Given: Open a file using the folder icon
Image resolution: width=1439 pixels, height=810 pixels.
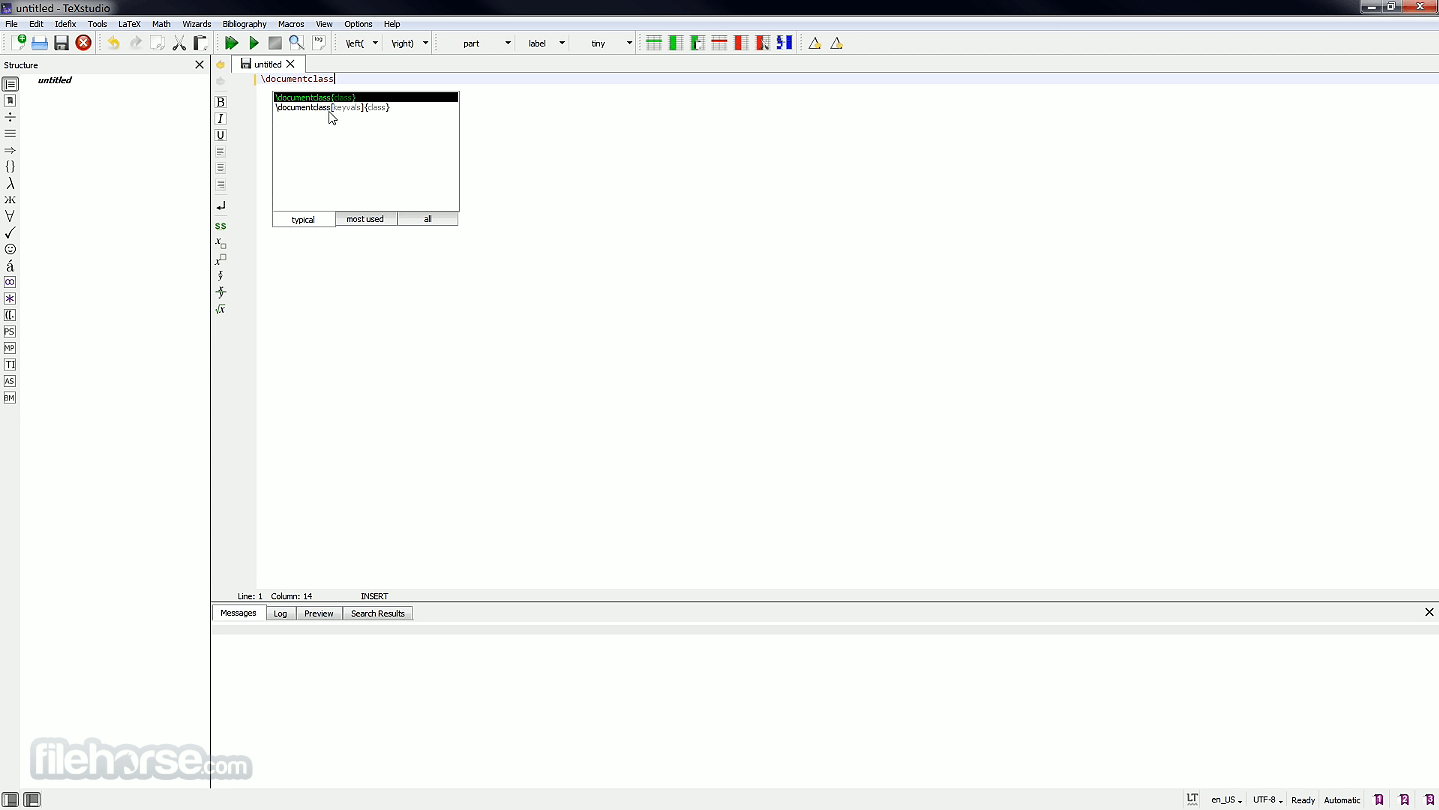Looking at the screenshot, I should (x=40, y=43).
